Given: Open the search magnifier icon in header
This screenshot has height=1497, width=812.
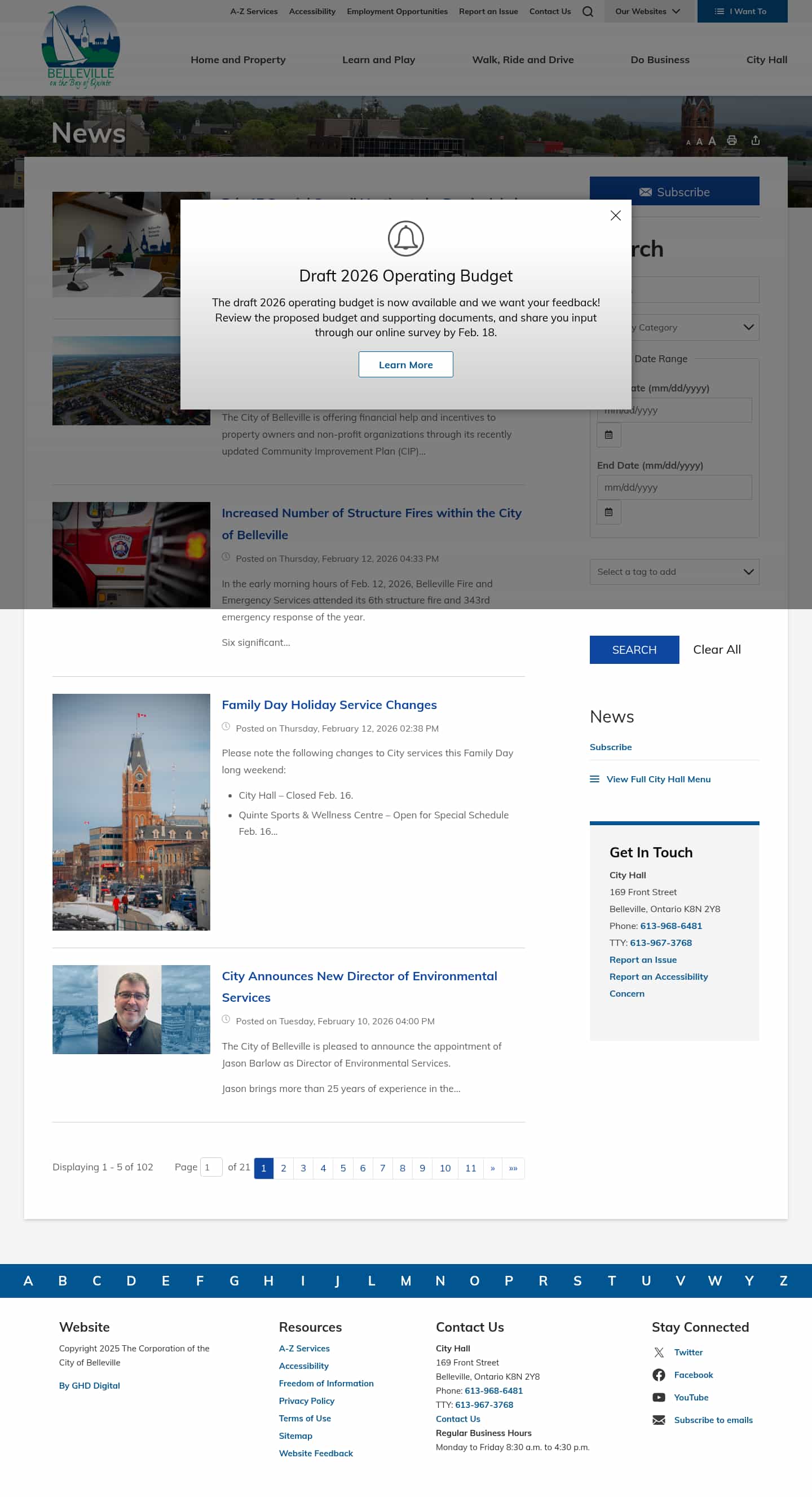Looking at the screenshot, I should pos(587,11).
